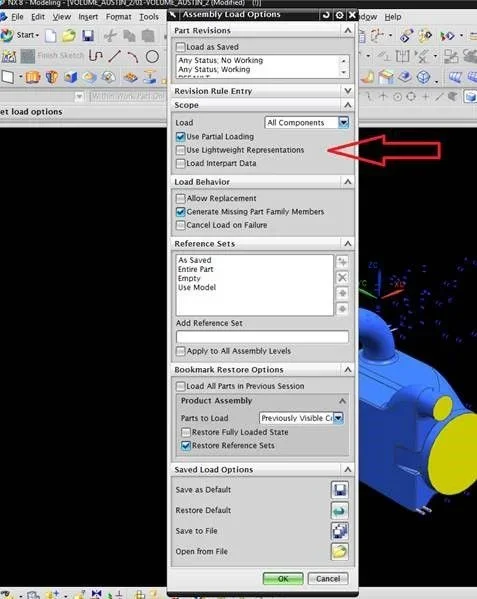Screen dimensions: 477x599
Task: Select the Circle sketch tool
Action: (x=152, y=57)
